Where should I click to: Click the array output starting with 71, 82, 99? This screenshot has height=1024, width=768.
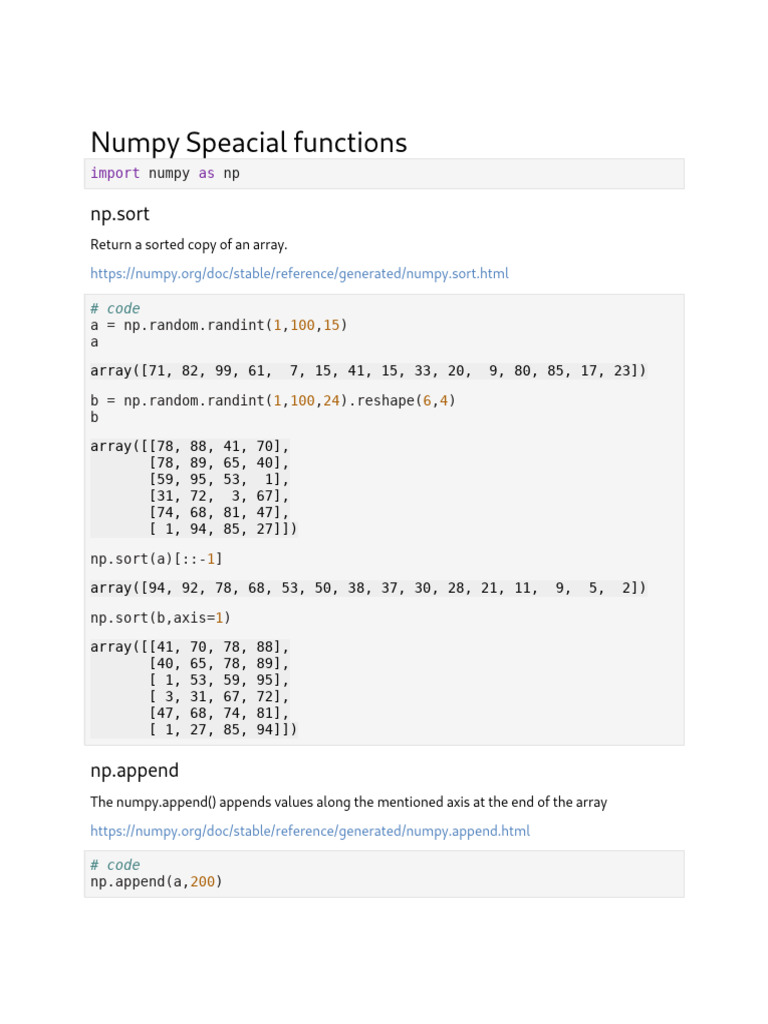[x=368, y=371]
